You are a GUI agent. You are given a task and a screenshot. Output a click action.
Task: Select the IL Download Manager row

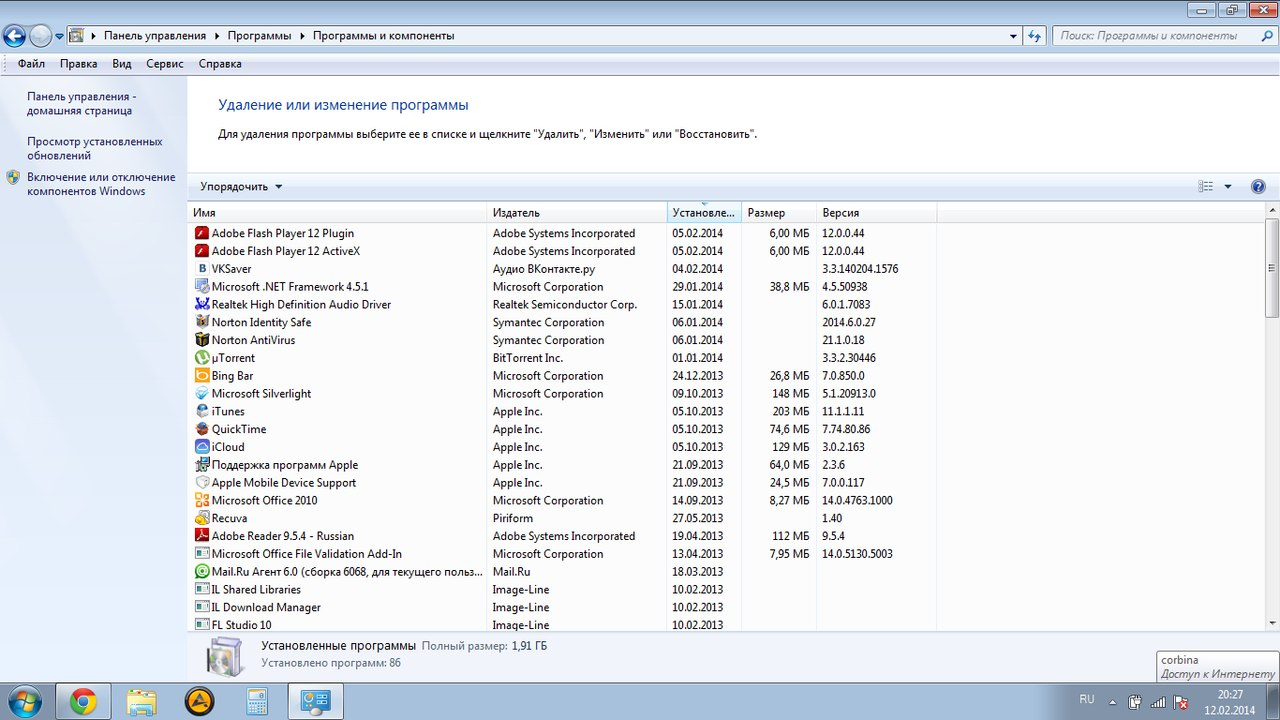coord(560,608)
